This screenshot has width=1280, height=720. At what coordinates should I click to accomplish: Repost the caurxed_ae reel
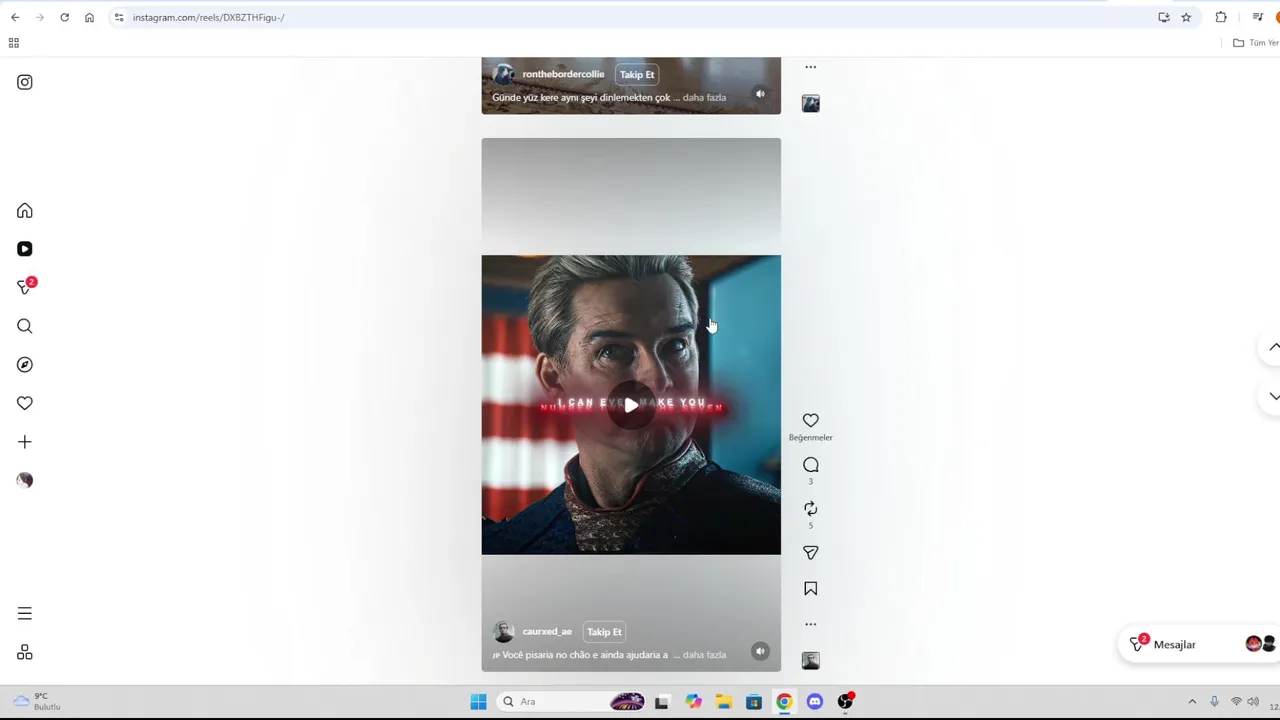click(811, 509)
